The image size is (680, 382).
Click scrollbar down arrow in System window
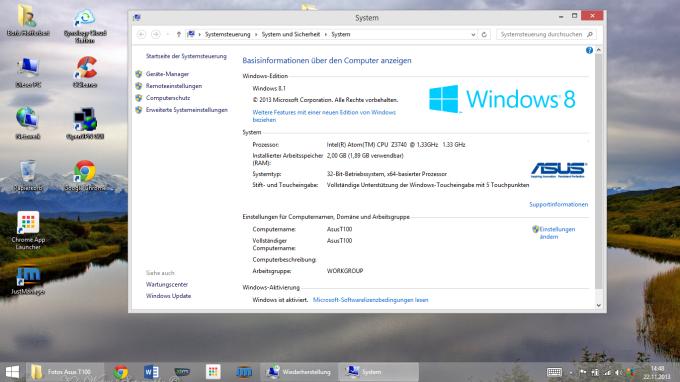[x=598, y=305]
